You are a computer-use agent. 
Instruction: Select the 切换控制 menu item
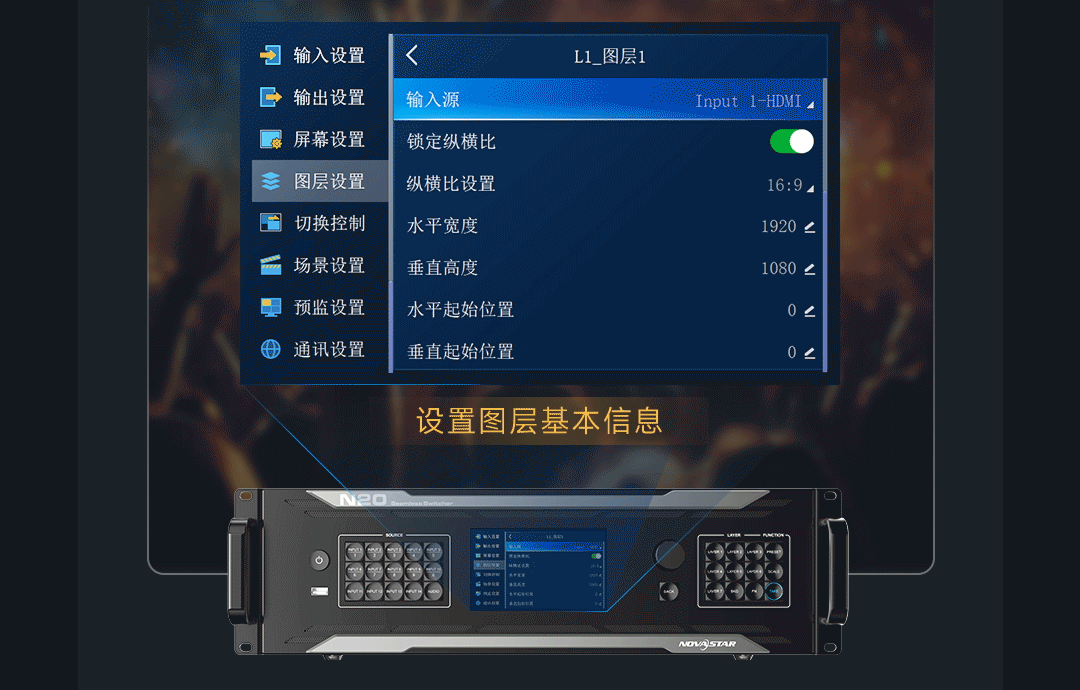(x=329, y=223)
